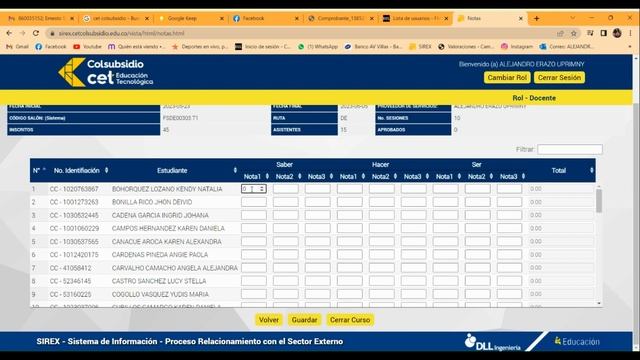640x360 pixels.
Task: Click Hacer Nota1 field for Cadena Garcia
Action: (x=350, y=215)
